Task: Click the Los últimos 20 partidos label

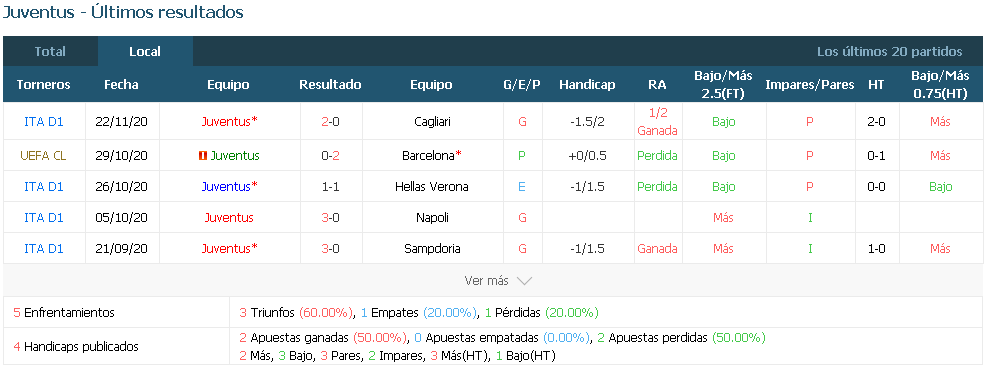Action: [x=889, y=52]
